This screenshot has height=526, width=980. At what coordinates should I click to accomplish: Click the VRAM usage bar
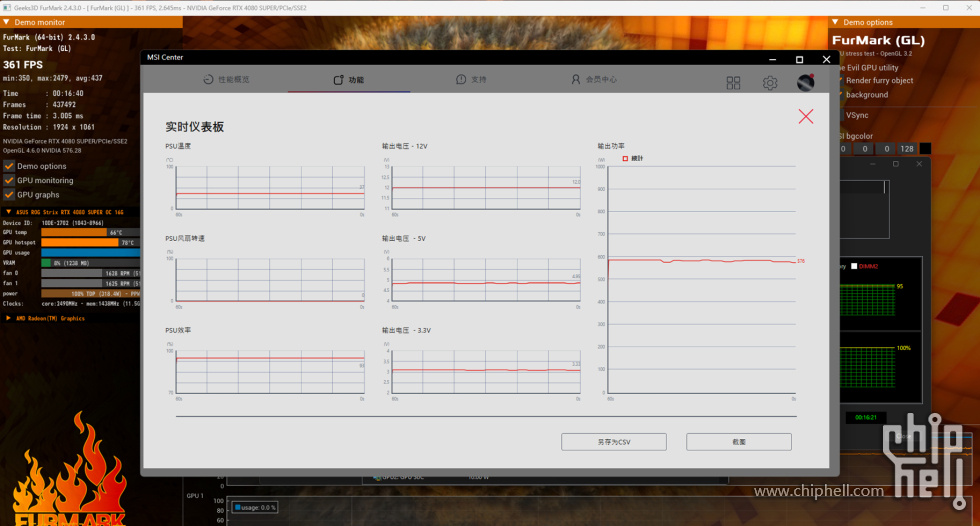[x=91, y=263]
